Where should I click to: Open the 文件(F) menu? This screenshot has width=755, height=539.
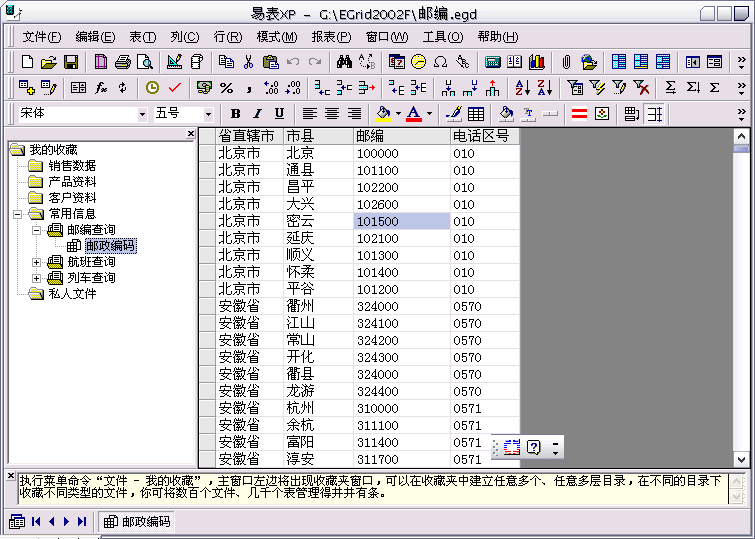click(x=42, y=37)
